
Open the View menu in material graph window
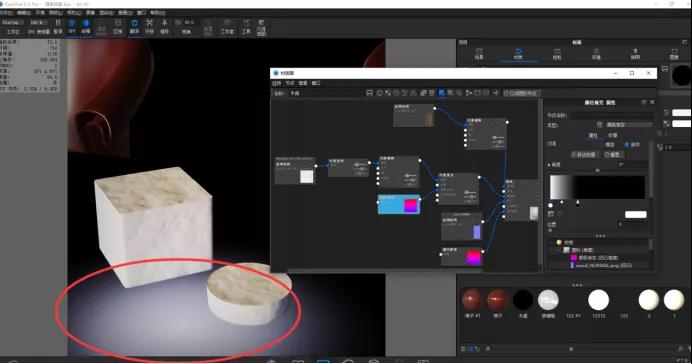point(303,83)
